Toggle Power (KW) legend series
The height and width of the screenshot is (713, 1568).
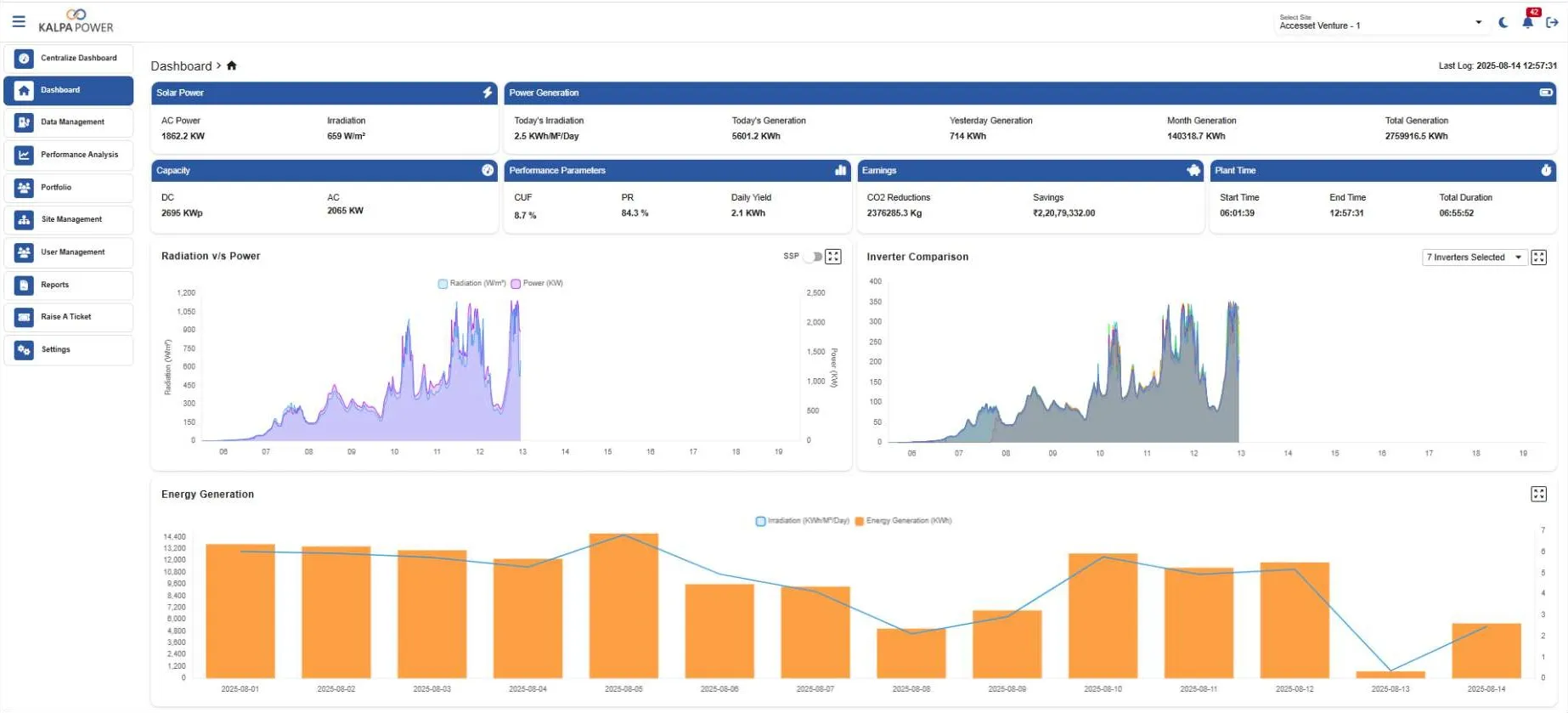(x=537, y=284)
